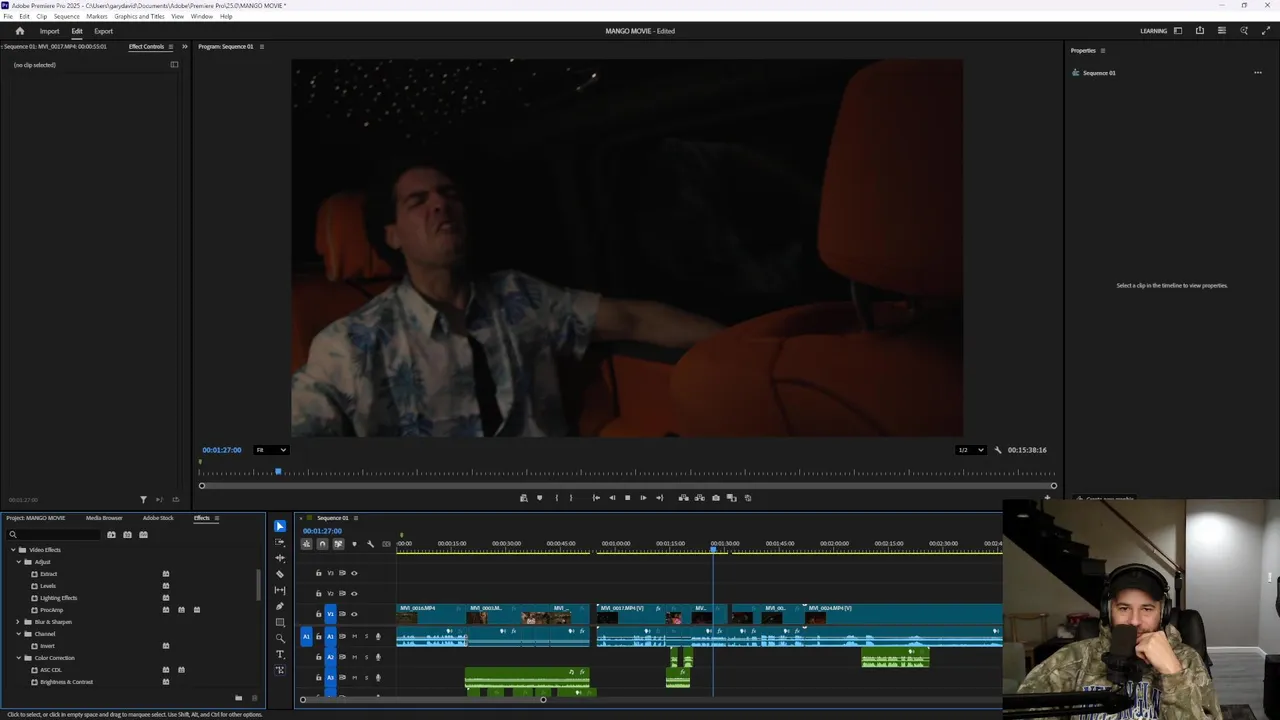This screenshot has height=720, width=1280.
Task: Toggle V3 track output eye
Action: pyautogui.click(x=354, y=573)
